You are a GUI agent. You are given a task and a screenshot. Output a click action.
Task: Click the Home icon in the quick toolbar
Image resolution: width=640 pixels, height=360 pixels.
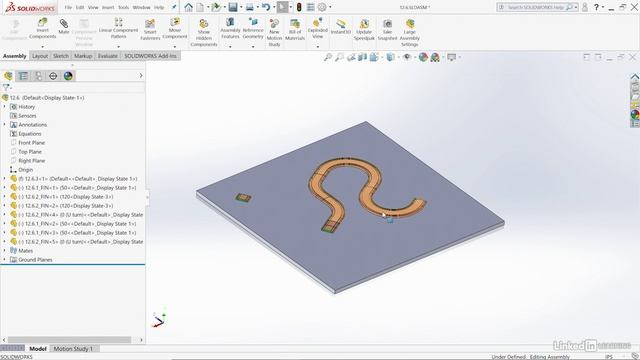[x=189, y=7]
